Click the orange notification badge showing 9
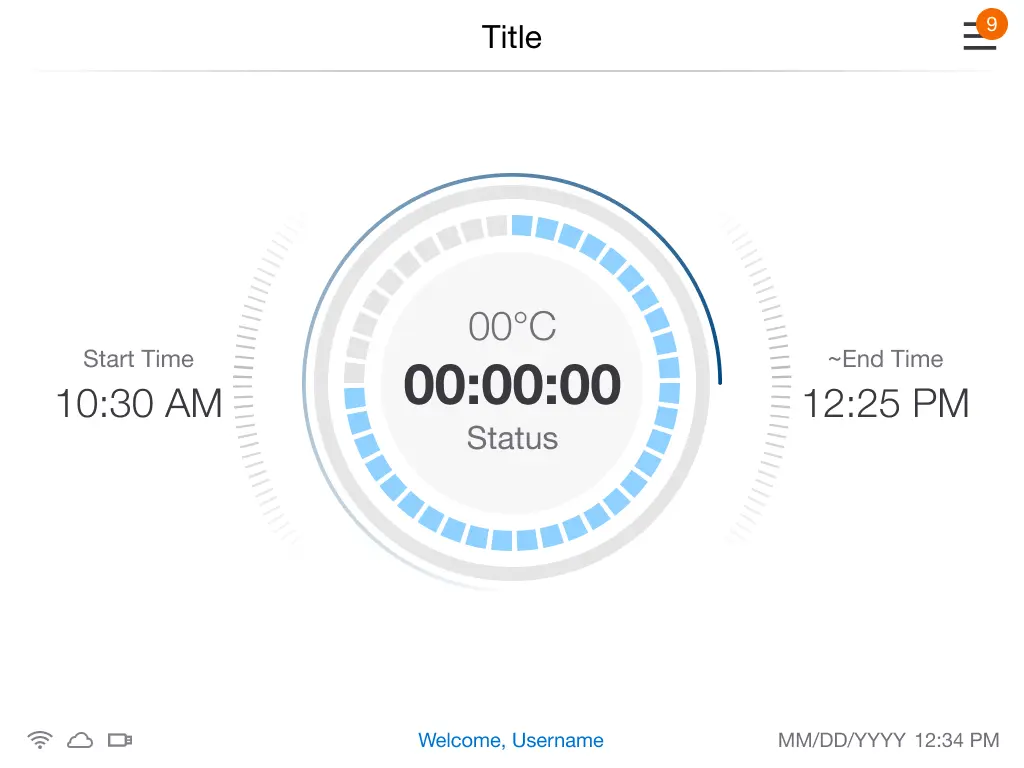1024x768 pixels. click(x=991, y=24)
